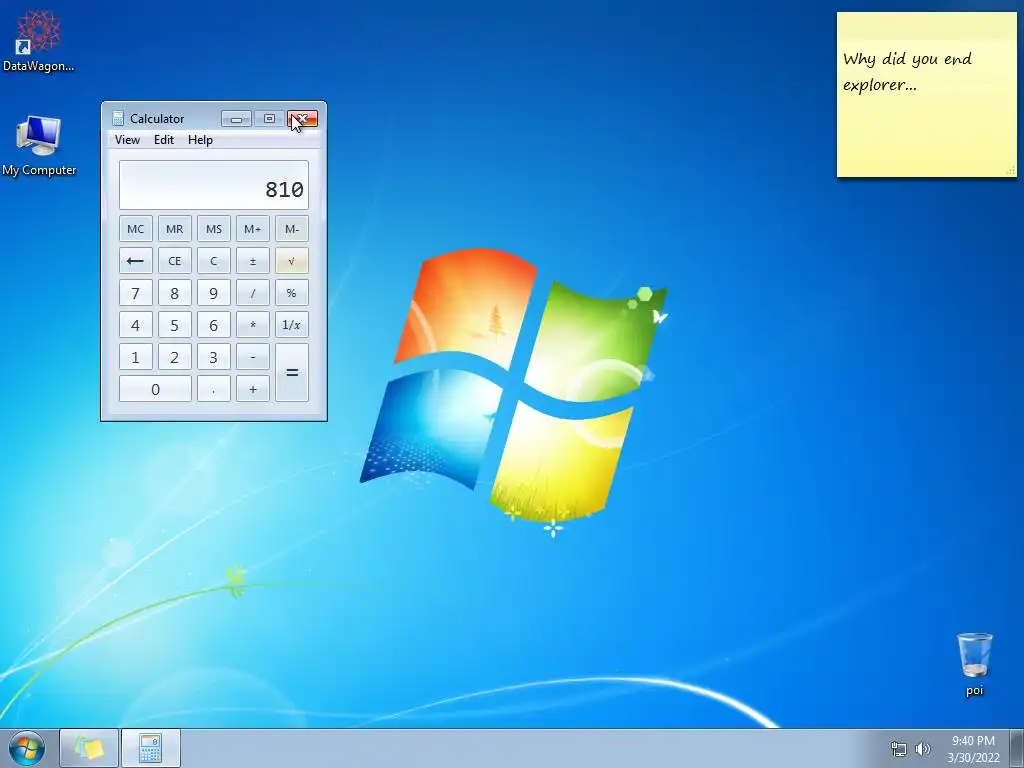Click the 2 digit button

point(174,357)
